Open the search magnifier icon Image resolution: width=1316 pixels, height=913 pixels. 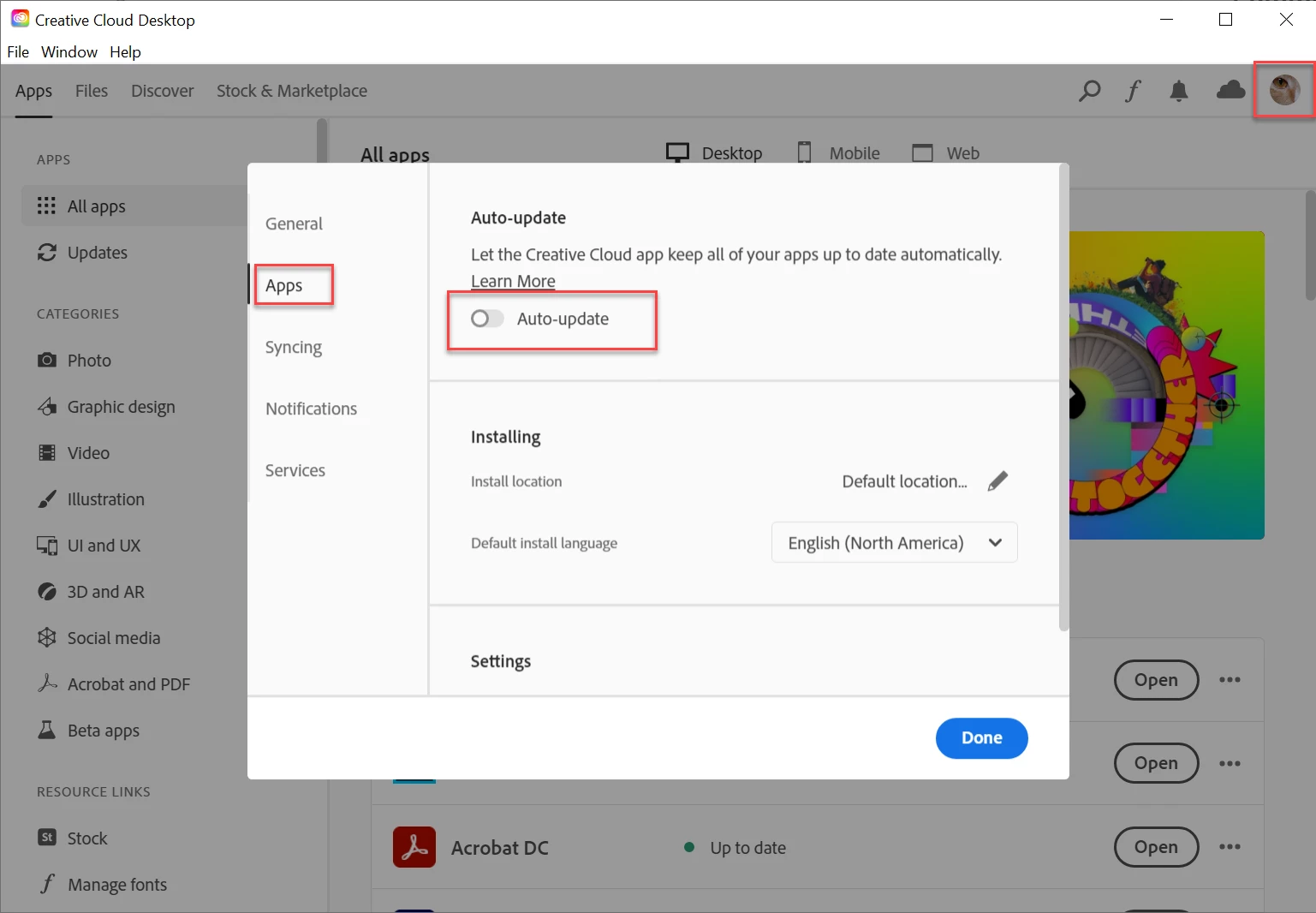(x=1089, y=91)
